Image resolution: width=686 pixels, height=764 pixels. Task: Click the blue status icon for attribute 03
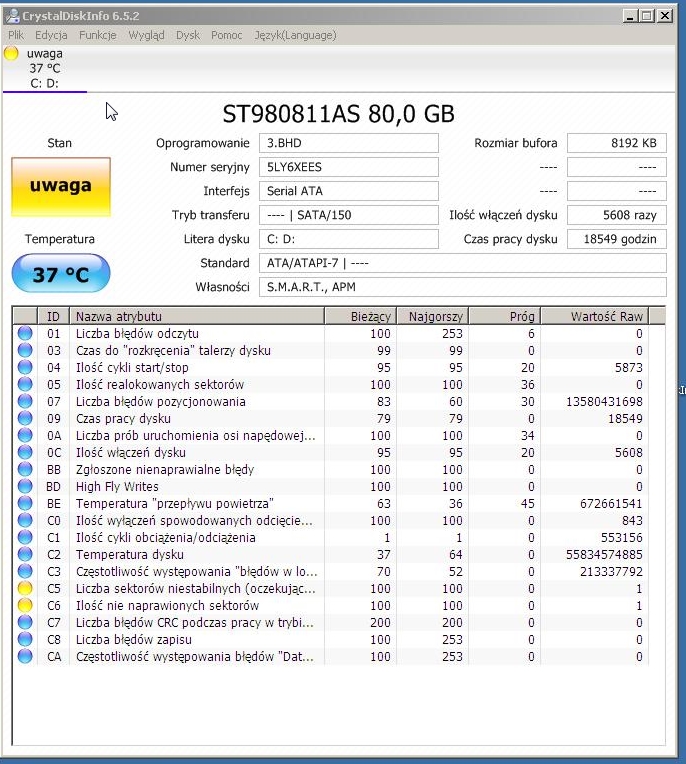coord(25,350)
